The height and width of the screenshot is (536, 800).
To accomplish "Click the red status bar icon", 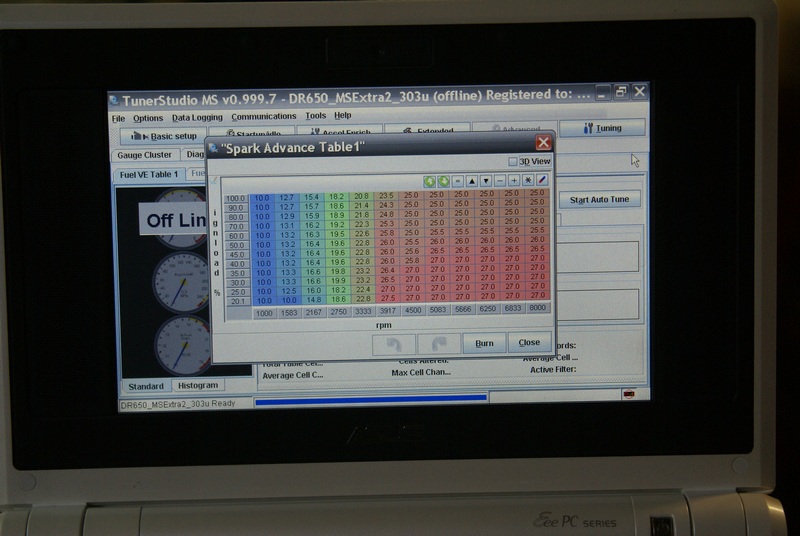I will click(629, 394).
